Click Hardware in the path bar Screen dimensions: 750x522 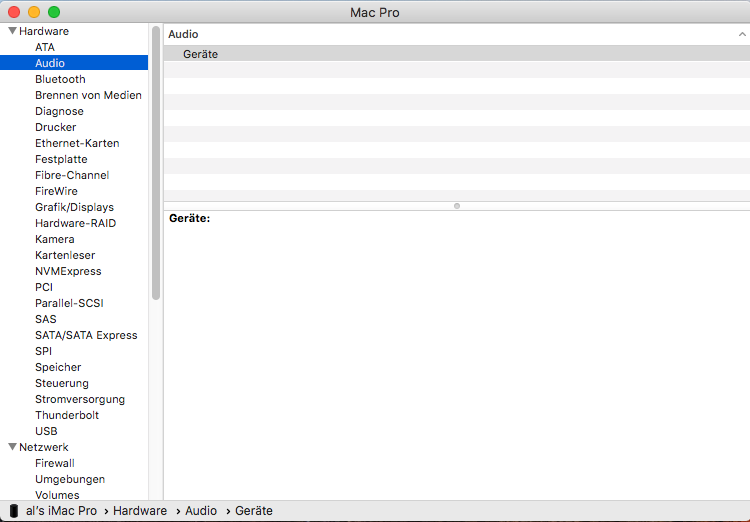coord(140,511)
